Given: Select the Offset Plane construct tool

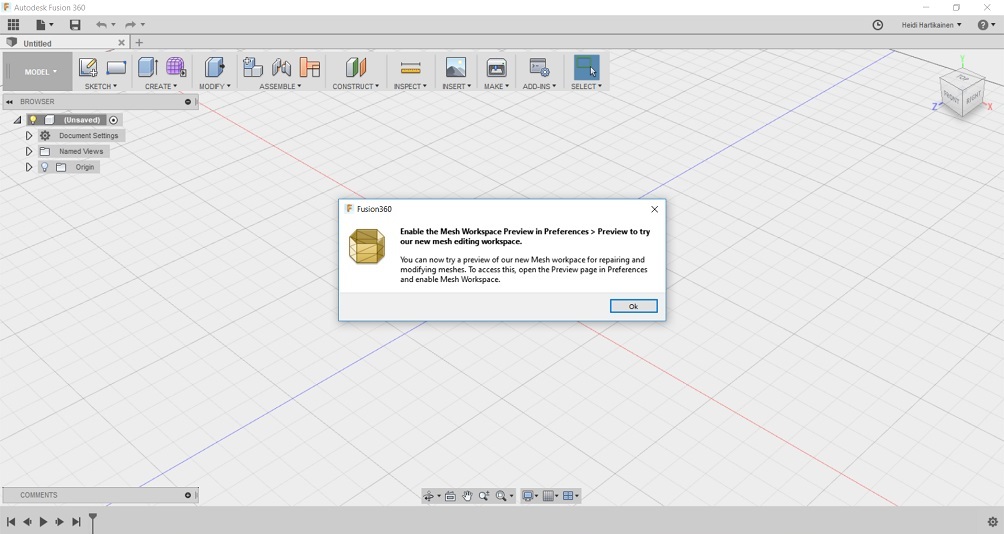Looking at the screenshot, I should point(355,67).
